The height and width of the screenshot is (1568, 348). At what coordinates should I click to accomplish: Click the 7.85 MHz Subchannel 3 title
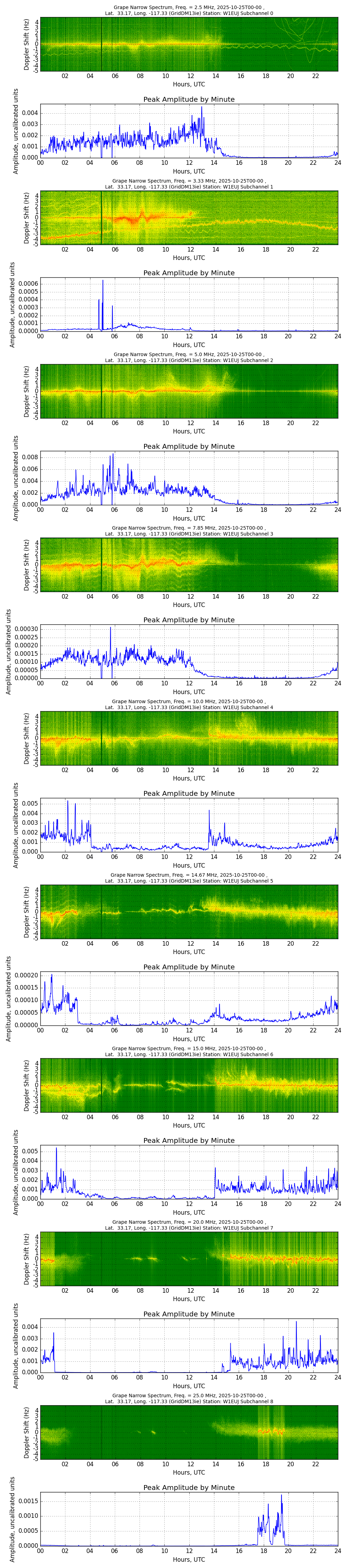189,531
